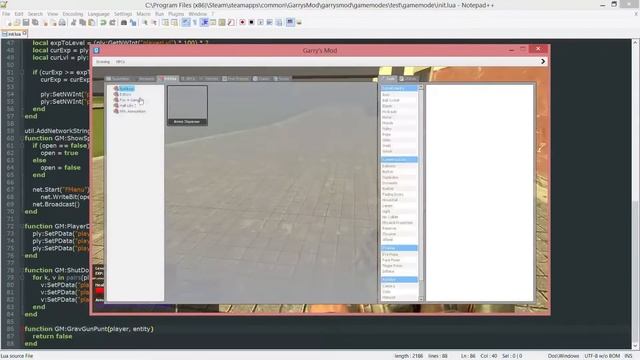Open the Replace tool icon
The image size is (640, 360).
tap(133, 22)
